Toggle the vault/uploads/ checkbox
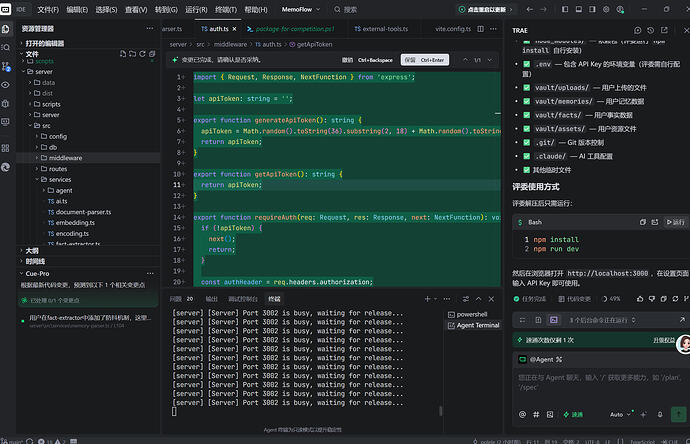 [526, 88]
